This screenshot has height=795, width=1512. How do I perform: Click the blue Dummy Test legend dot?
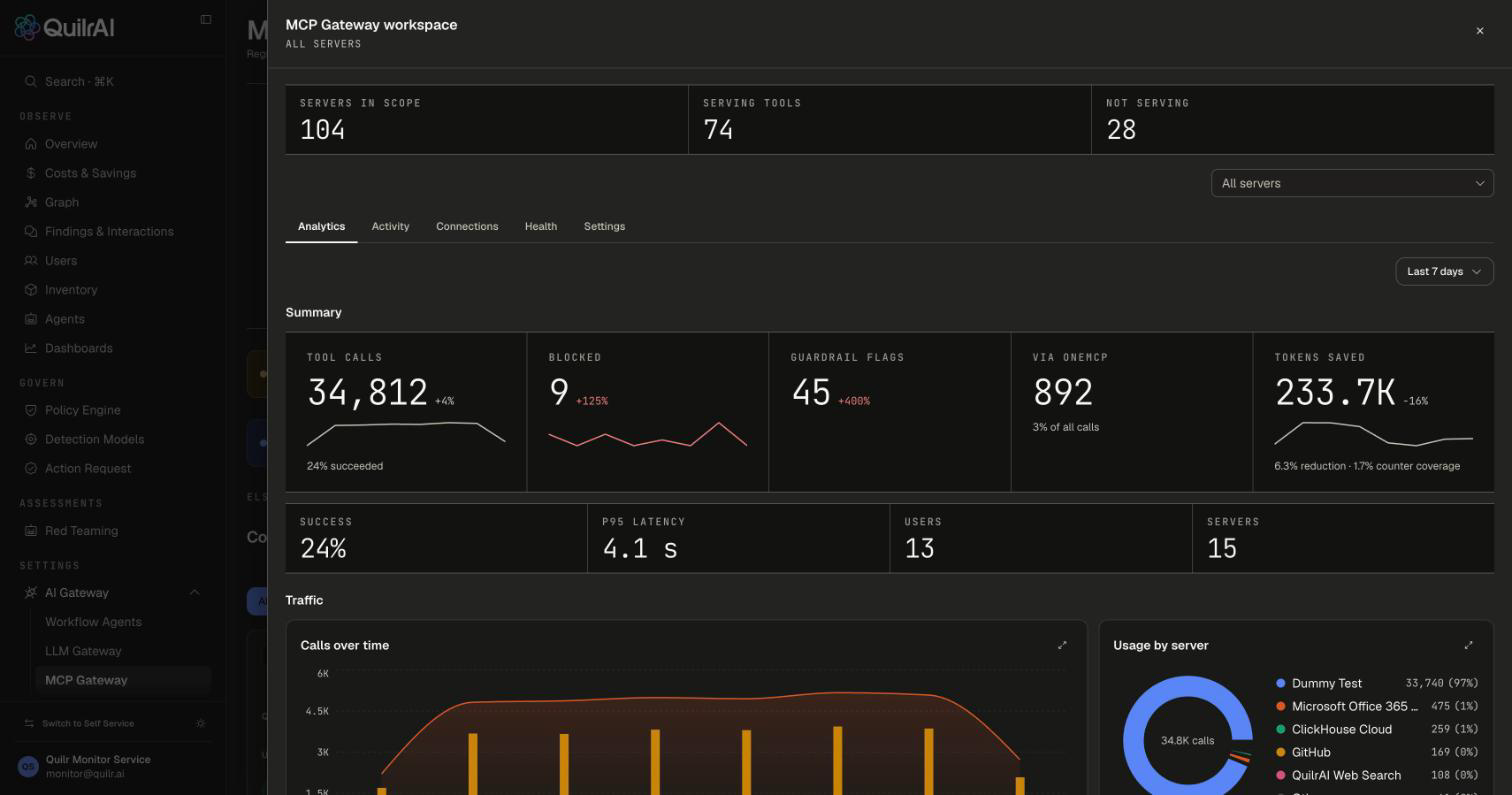[1280, 683]
